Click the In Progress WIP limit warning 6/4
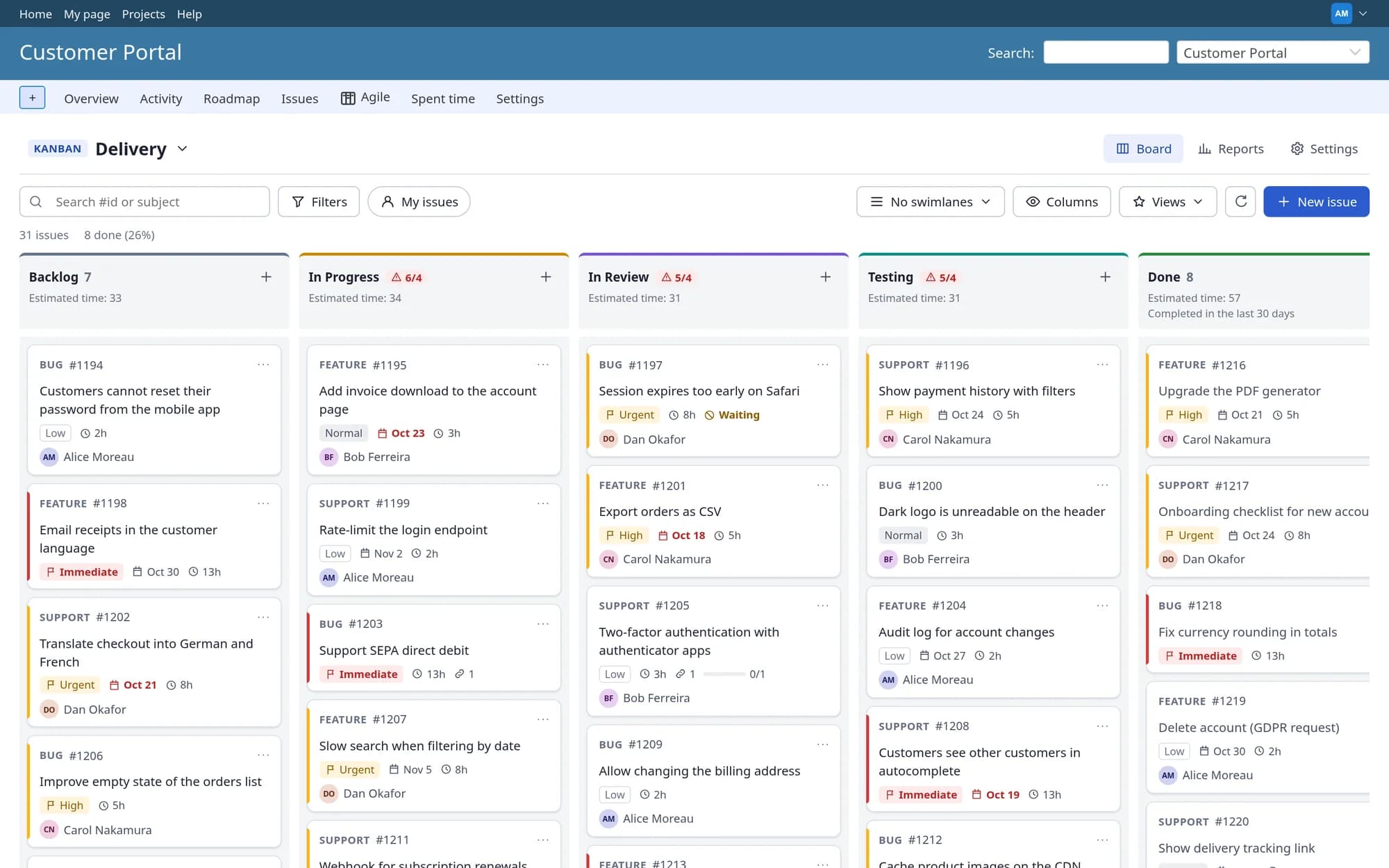1389x868 pixels. pos(407,277)
